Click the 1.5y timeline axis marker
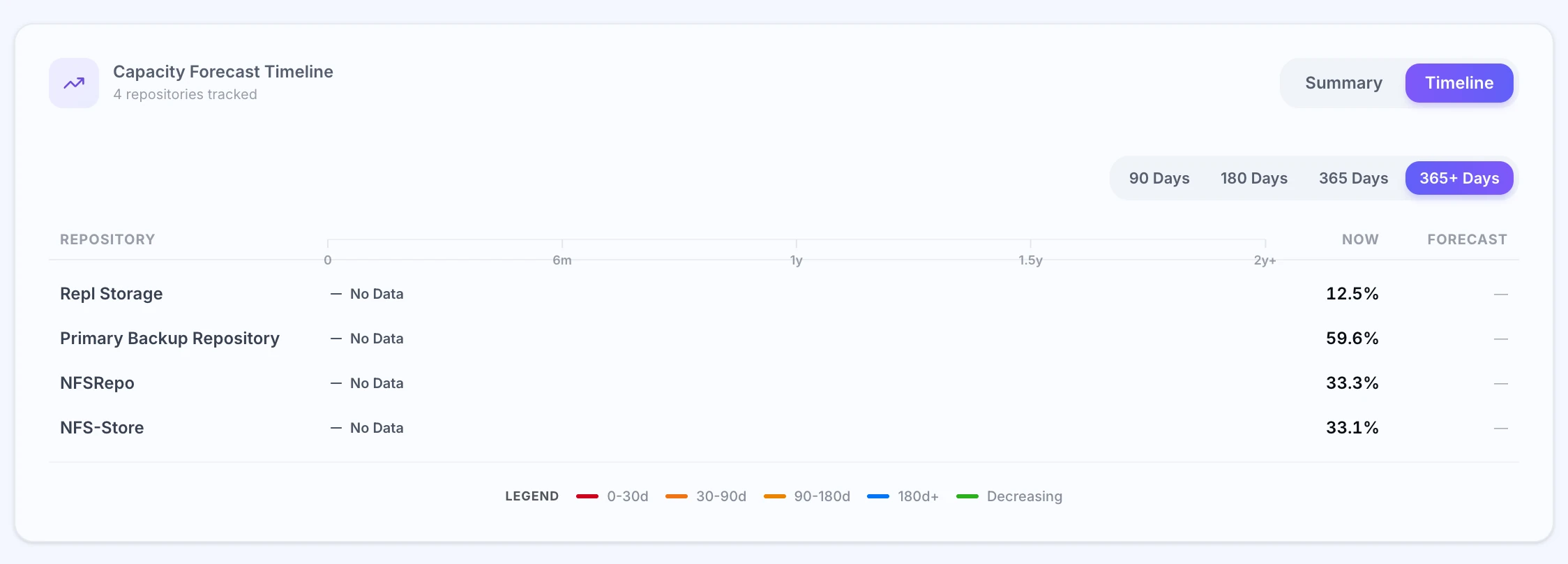This screenshot has width=1568, height=564. coord(1030,260)
